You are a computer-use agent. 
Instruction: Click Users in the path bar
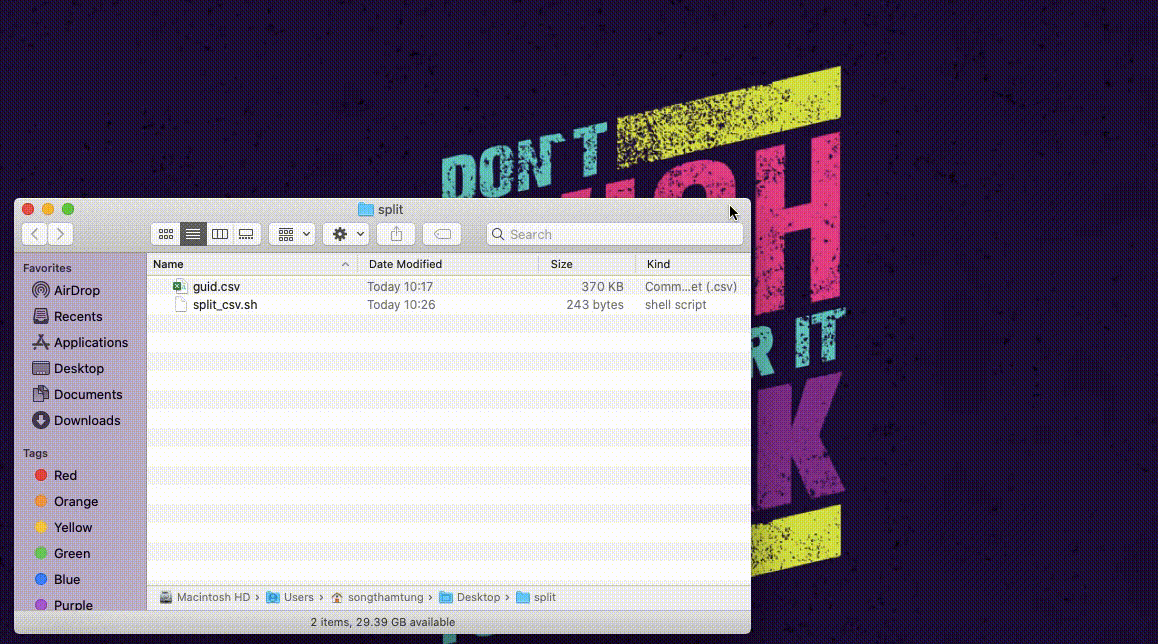click(290, 597)
